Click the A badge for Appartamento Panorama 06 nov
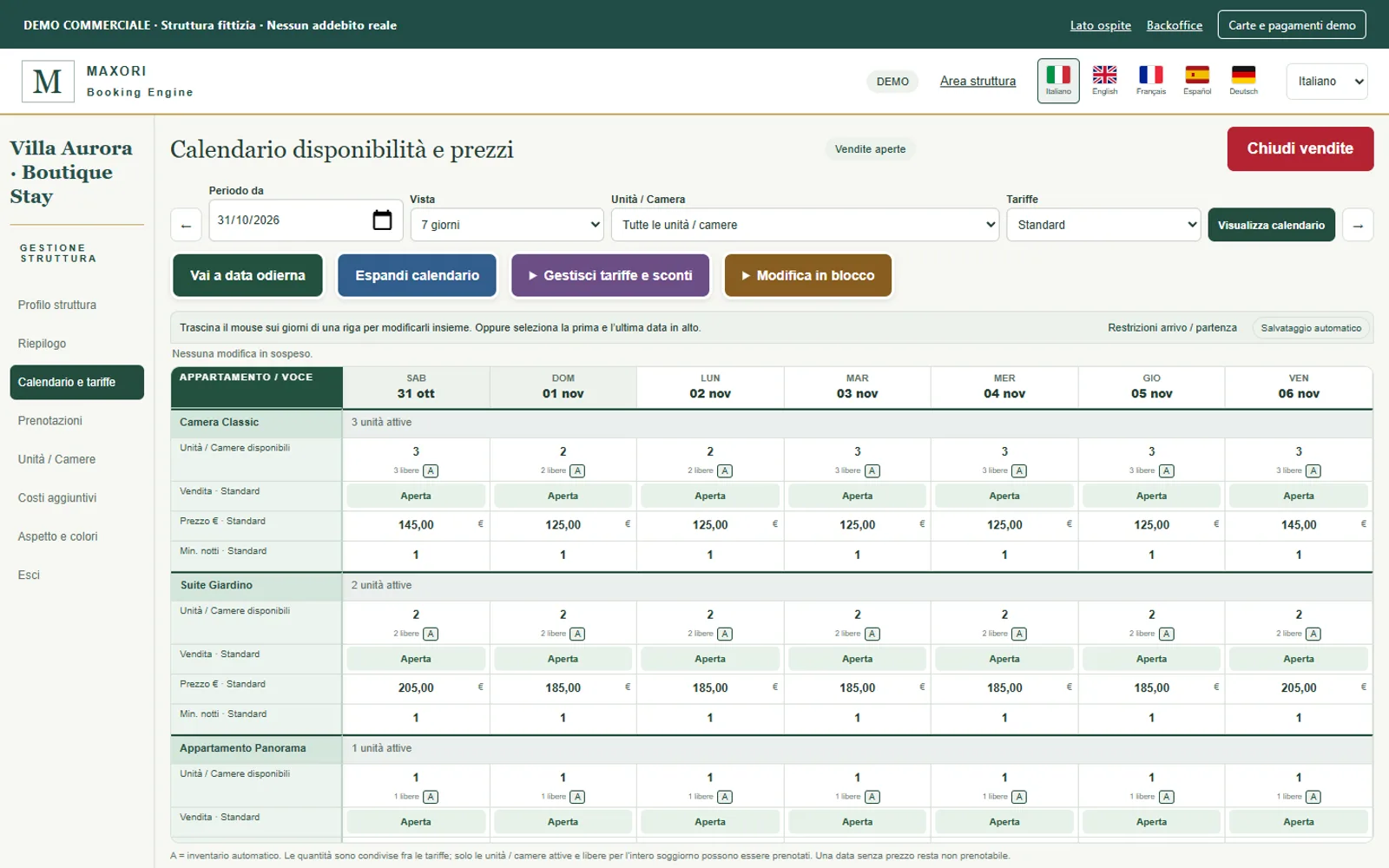 (x=1313, y=797)
